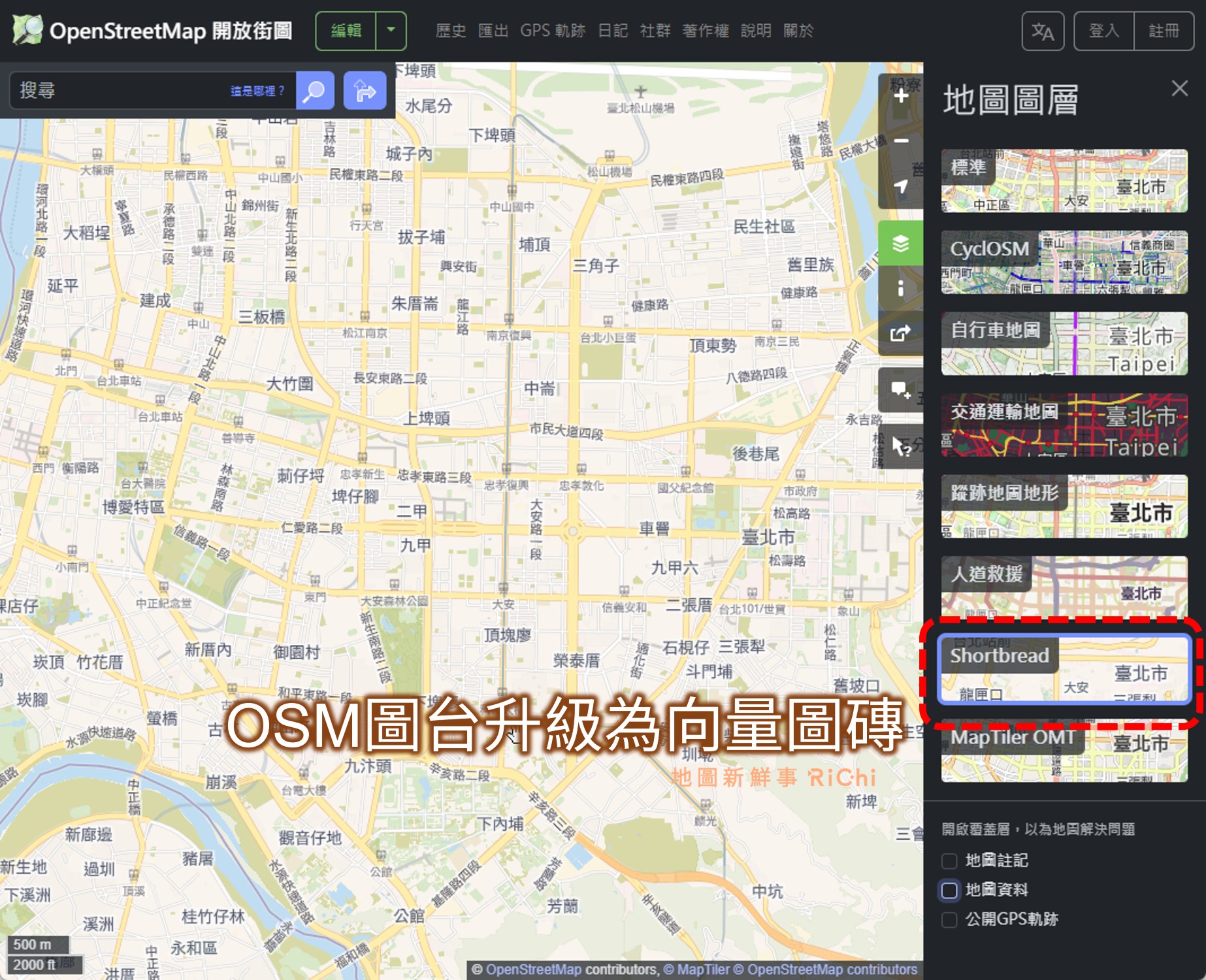Enable the 地圖註記 overlay checkbox

click(949, 861)
